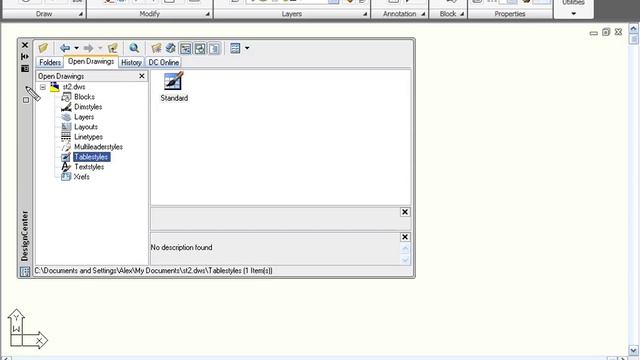
Task: Click the Layouts icon in tree
Action: pos(66,127)
